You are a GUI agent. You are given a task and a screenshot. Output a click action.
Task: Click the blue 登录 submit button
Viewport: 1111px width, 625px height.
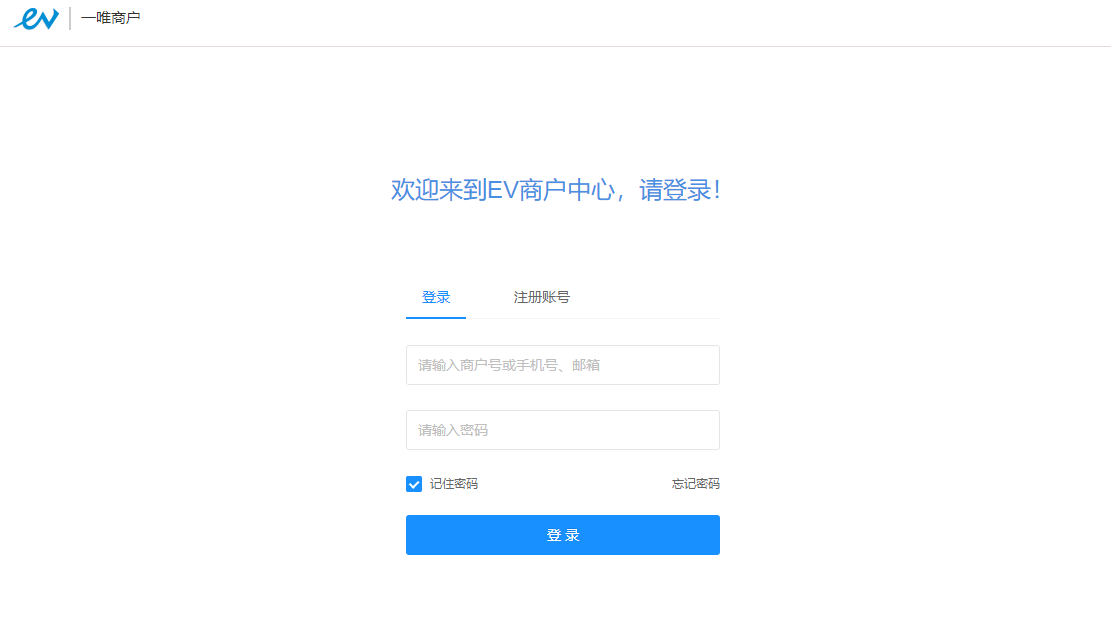coord(563,535)
